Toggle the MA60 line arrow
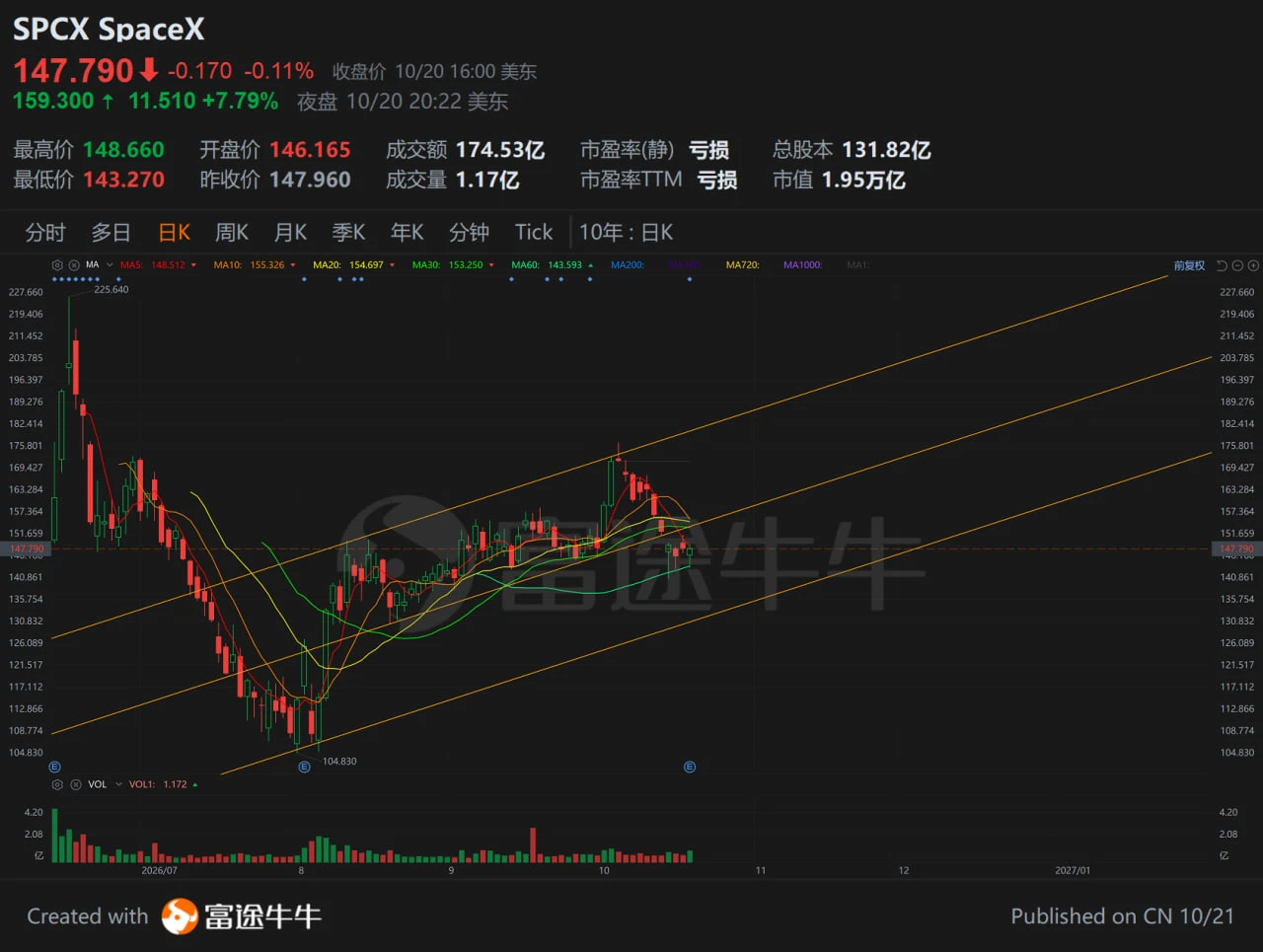The width and height of the screenshot is (1263, 952). (591, 265)
